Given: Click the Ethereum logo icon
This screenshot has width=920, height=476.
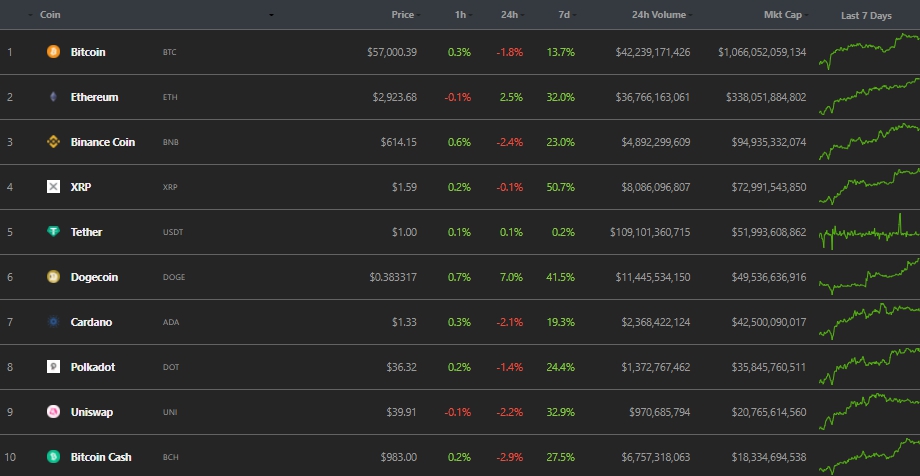Looking at the screenshot, I should pos(53,97).
